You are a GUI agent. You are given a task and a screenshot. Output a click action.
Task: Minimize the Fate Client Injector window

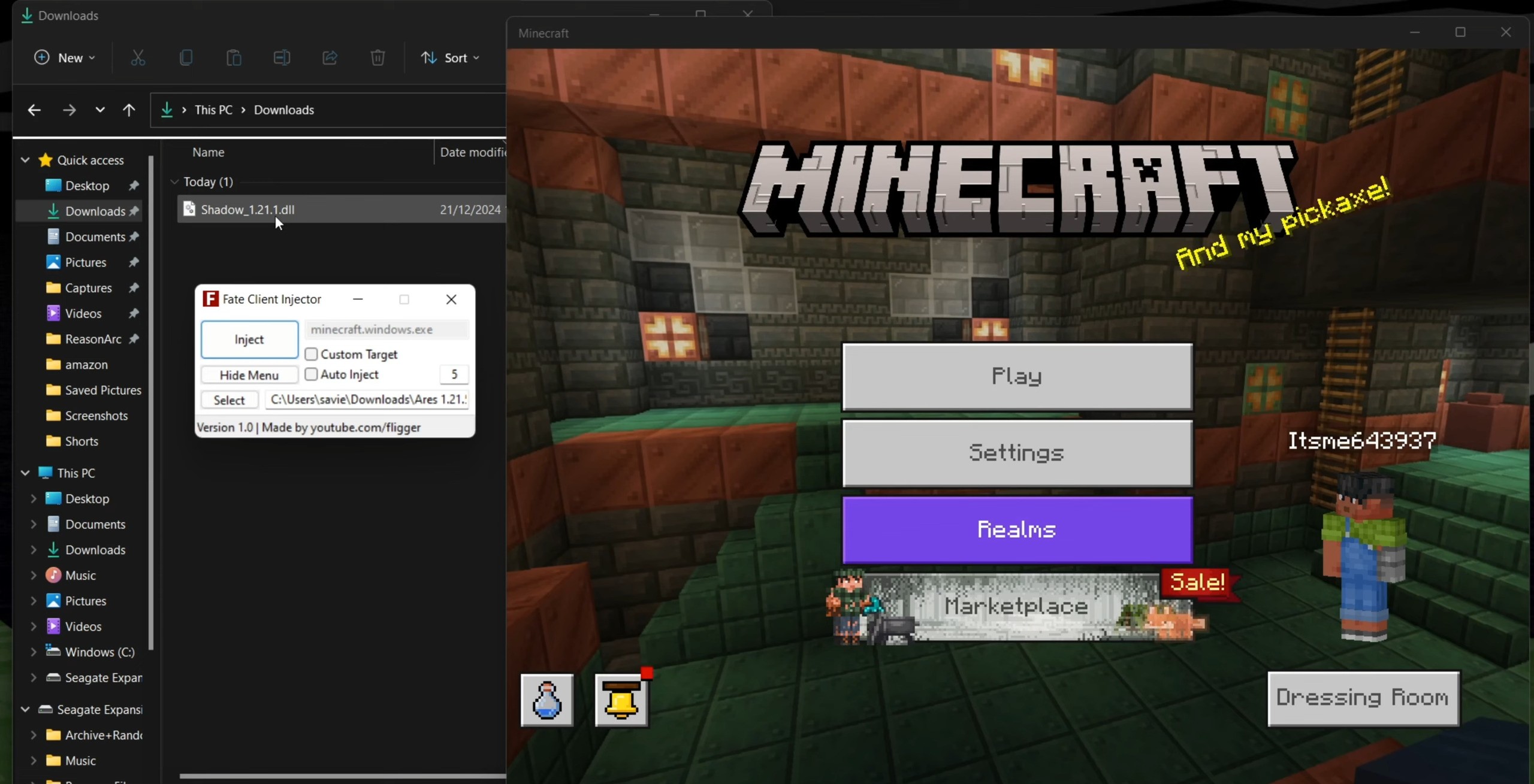pyautogui.click(x=358, y=299)
